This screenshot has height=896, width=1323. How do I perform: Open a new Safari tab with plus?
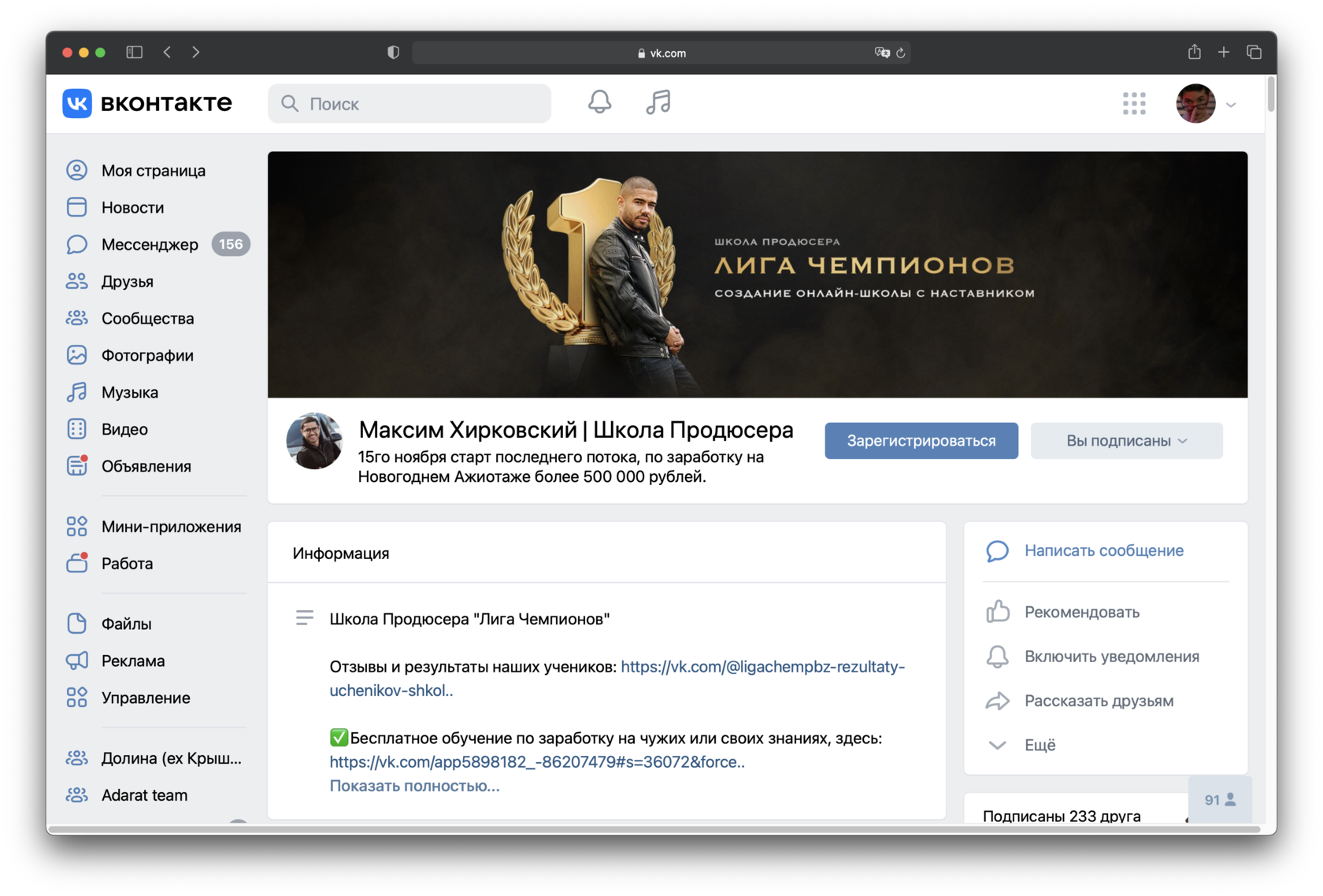(x=1223, y=52)
